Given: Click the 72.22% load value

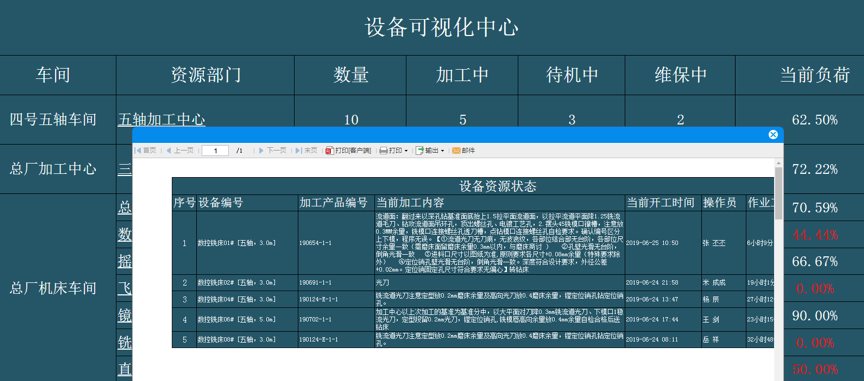Looking at the screenshot, I should (814, 169).
